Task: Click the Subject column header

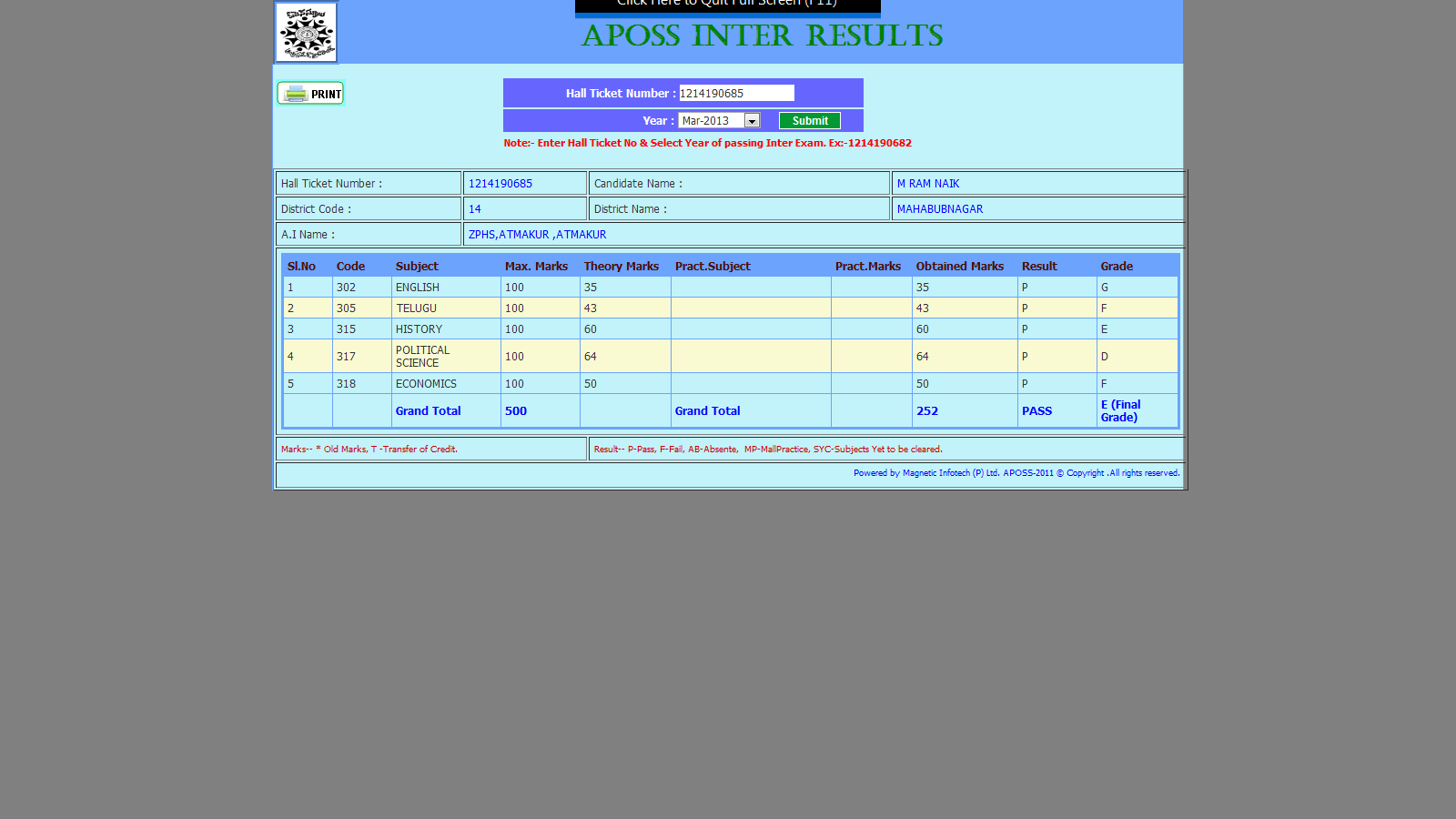Action: coord(417,266)
